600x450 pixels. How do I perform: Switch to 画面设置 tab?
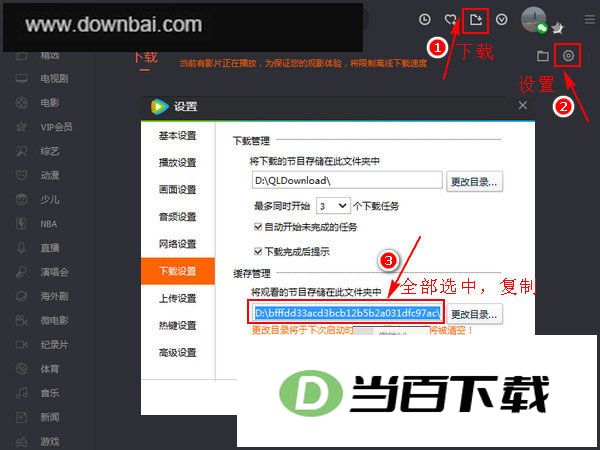pos(178,190)
